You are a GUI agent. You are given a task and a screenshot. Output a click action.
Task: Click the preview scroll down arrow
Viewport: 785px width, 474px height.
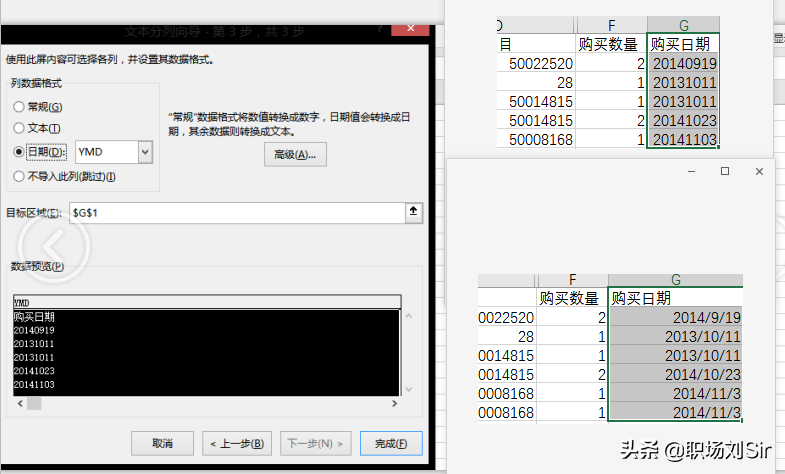click(409, 389)
